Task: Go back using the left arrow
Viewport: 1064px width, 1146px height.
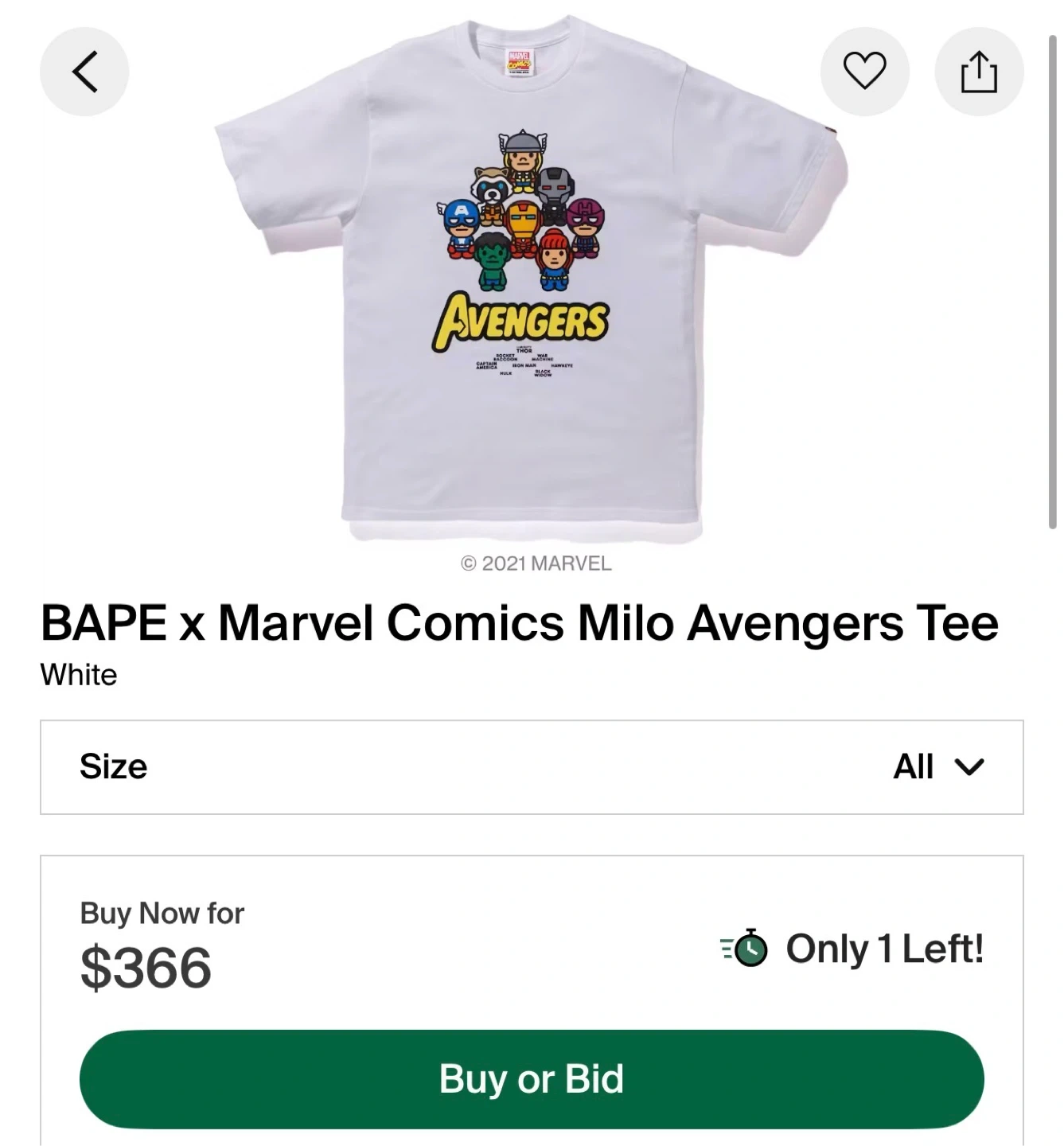Action: [84, 72]
